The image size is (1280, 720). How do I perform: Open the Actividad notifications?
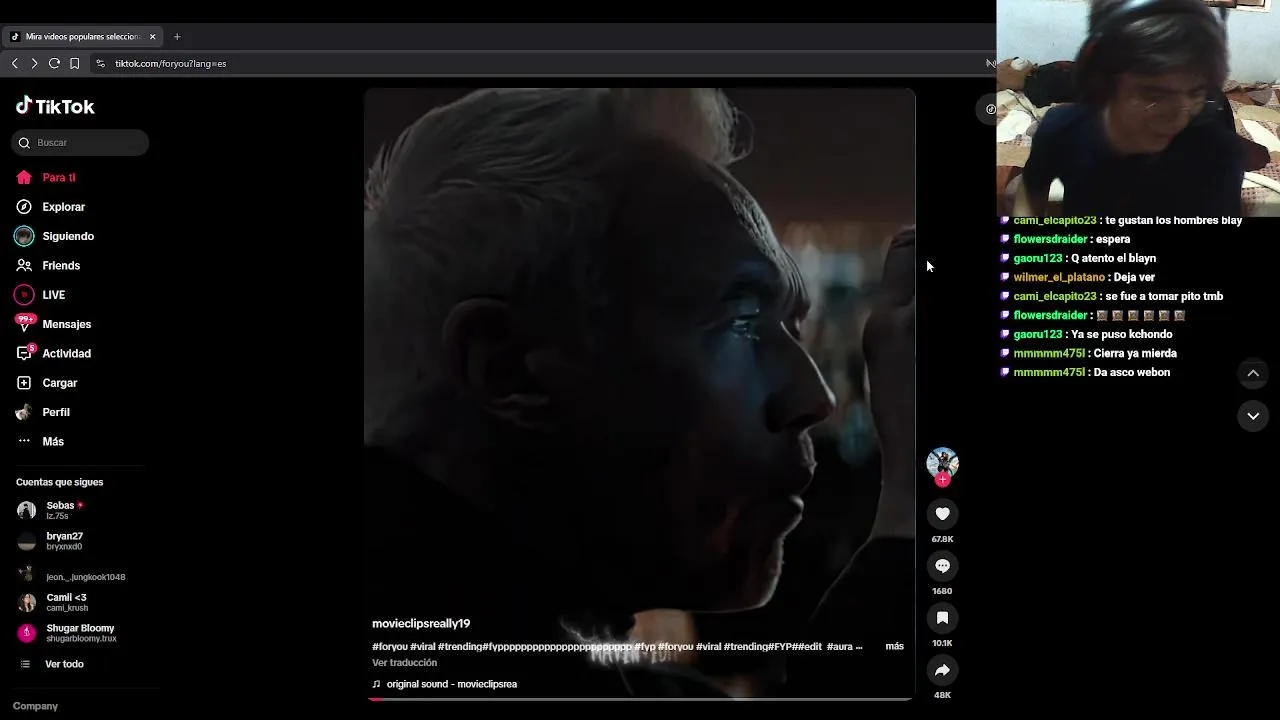coord(66,354)
